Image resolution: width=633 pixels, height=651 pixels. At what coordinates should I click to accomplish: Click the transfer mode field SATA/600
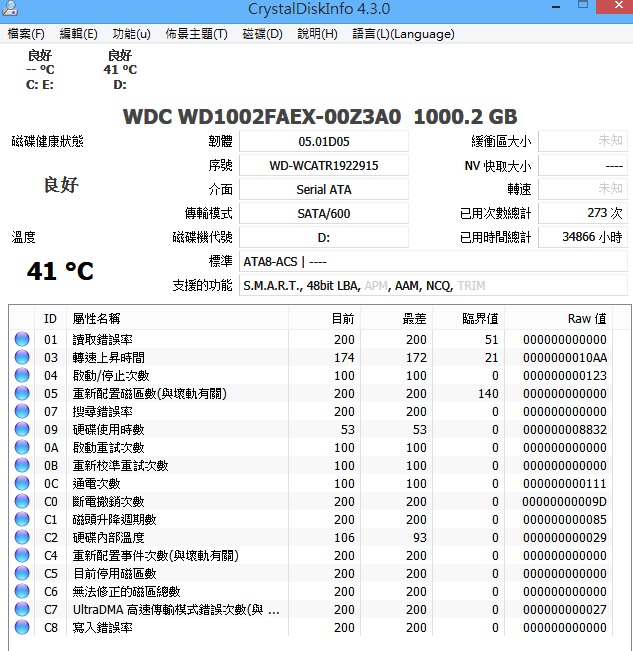[324, 213]
